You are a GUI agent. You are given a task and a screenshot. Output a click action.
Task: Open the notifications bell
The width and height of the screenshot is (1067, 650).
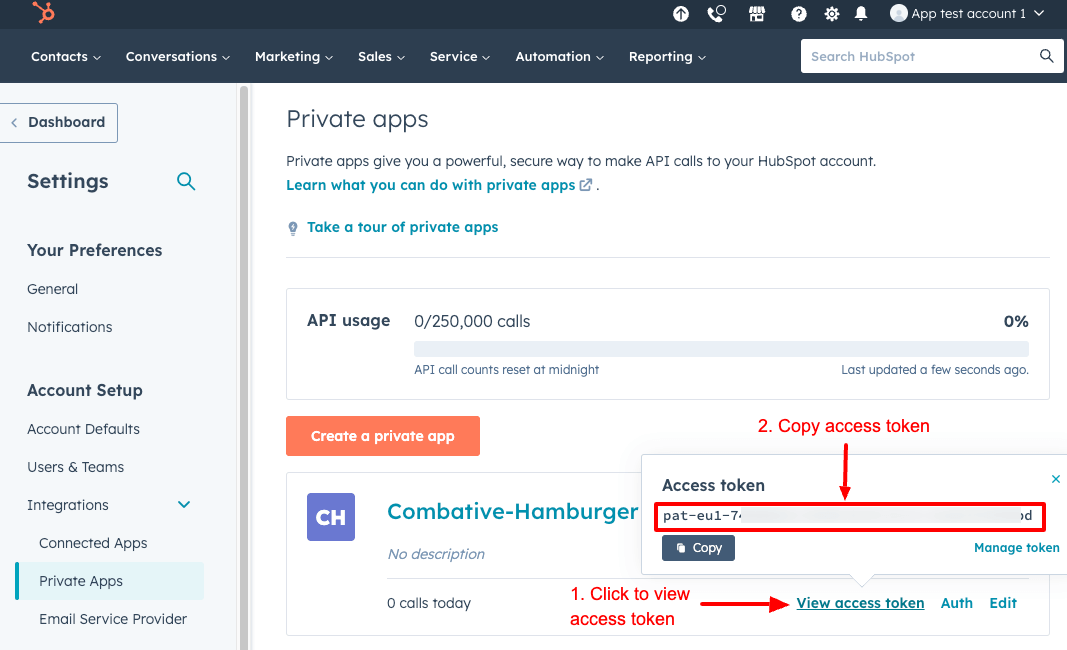(861, 14)
